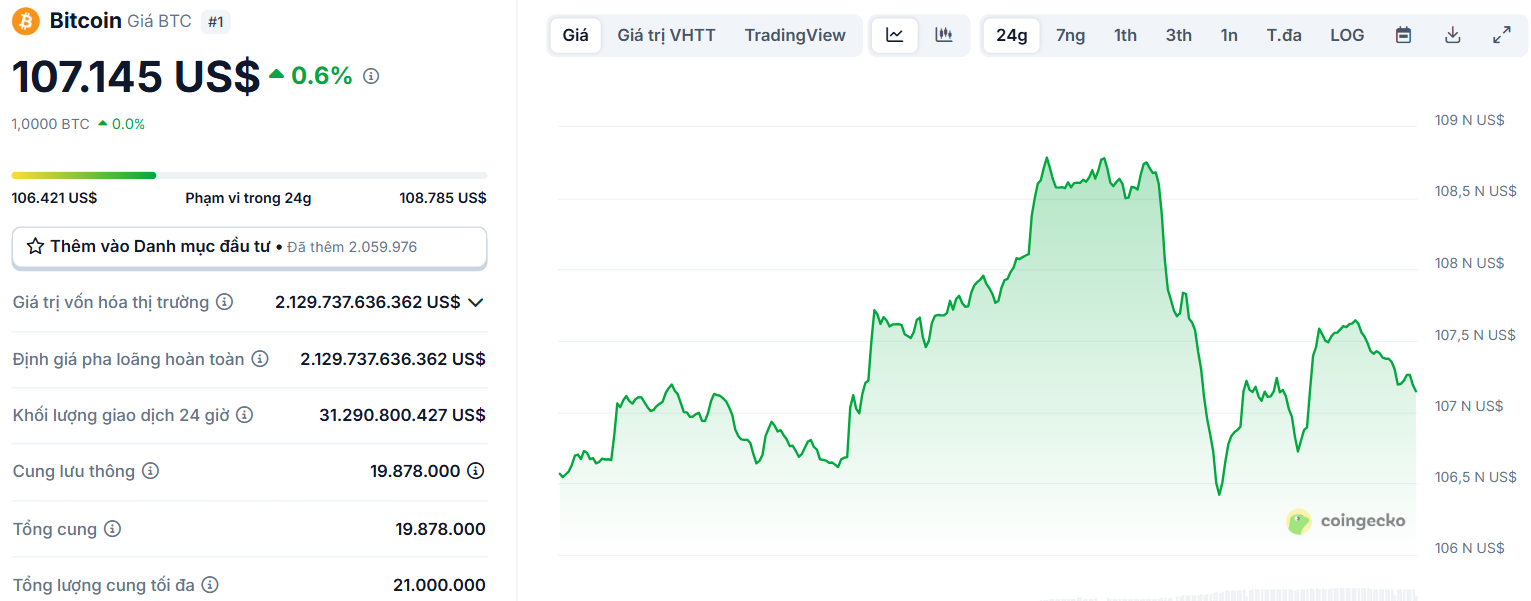The width and height of the screenshot is (1531, 601).
Task: Click the 109 N US$ axis label
Action: pos(1469,120)
